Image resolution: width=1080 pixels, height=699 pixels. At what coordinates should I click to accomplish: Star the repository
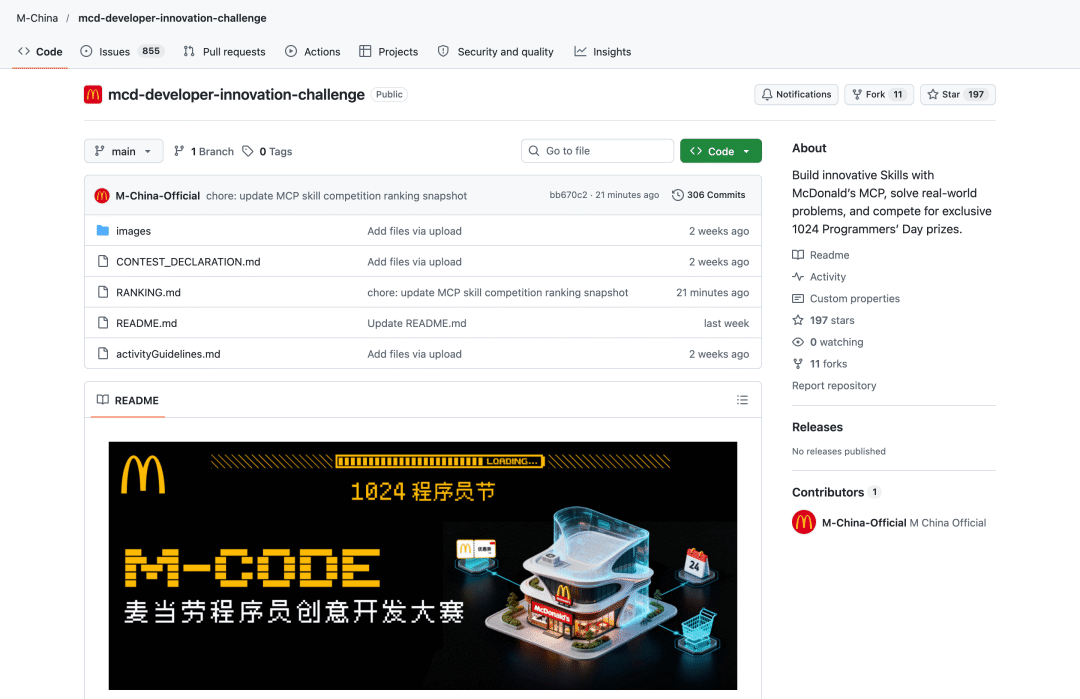click(957, 94)
